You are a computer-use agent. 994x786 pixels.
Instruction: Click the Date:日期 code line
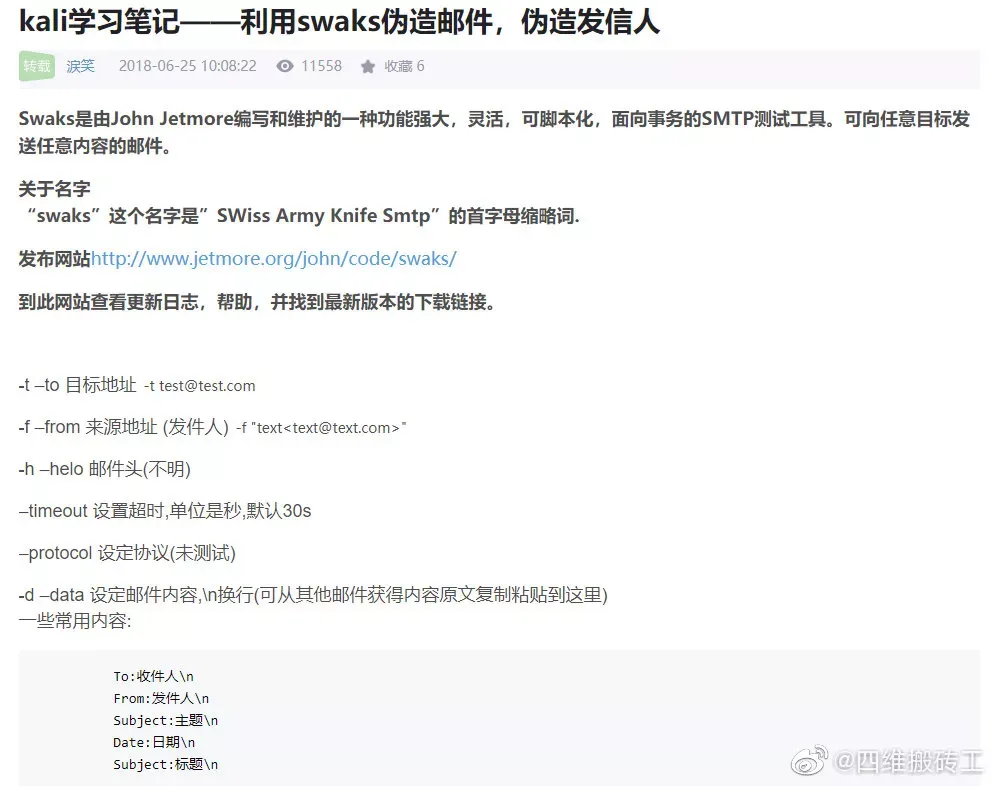coord(154,742)
